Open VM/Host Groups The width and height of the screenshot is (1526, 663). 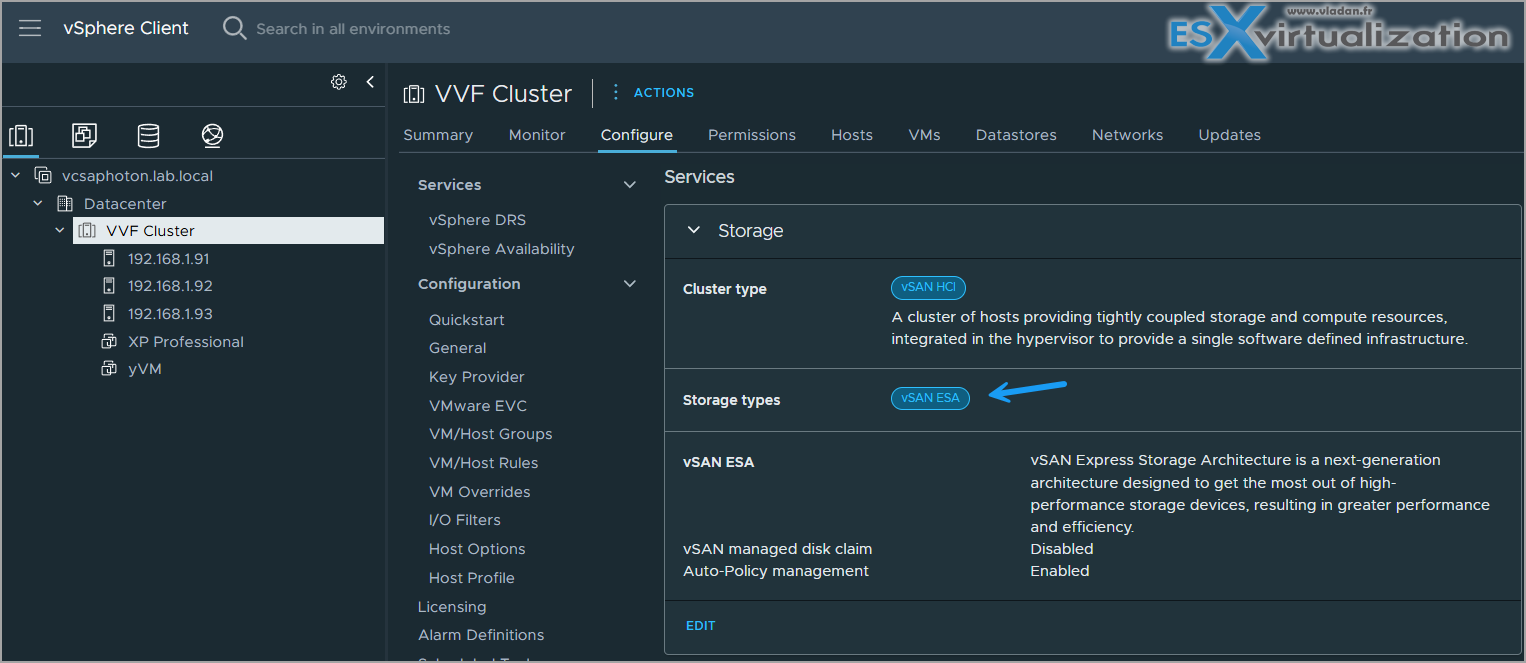click(x=491, y=434)
